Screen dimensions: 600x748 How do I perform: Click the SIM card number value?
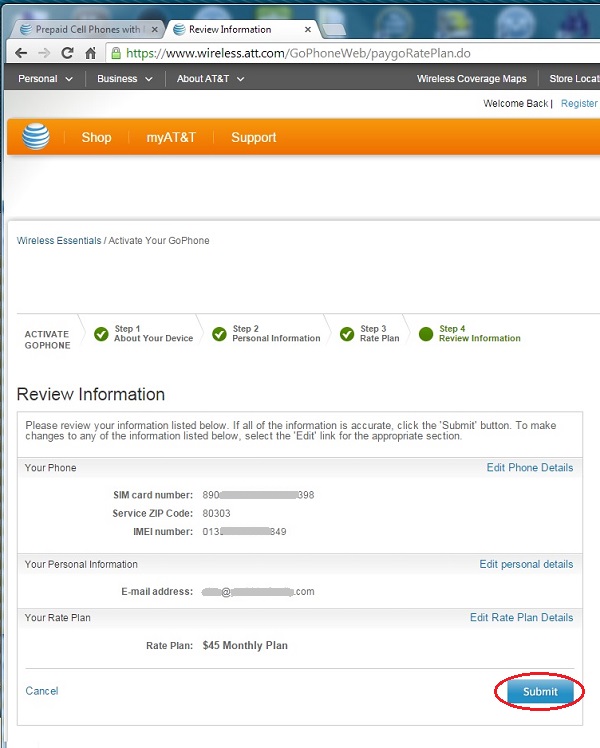pos(258,495)
